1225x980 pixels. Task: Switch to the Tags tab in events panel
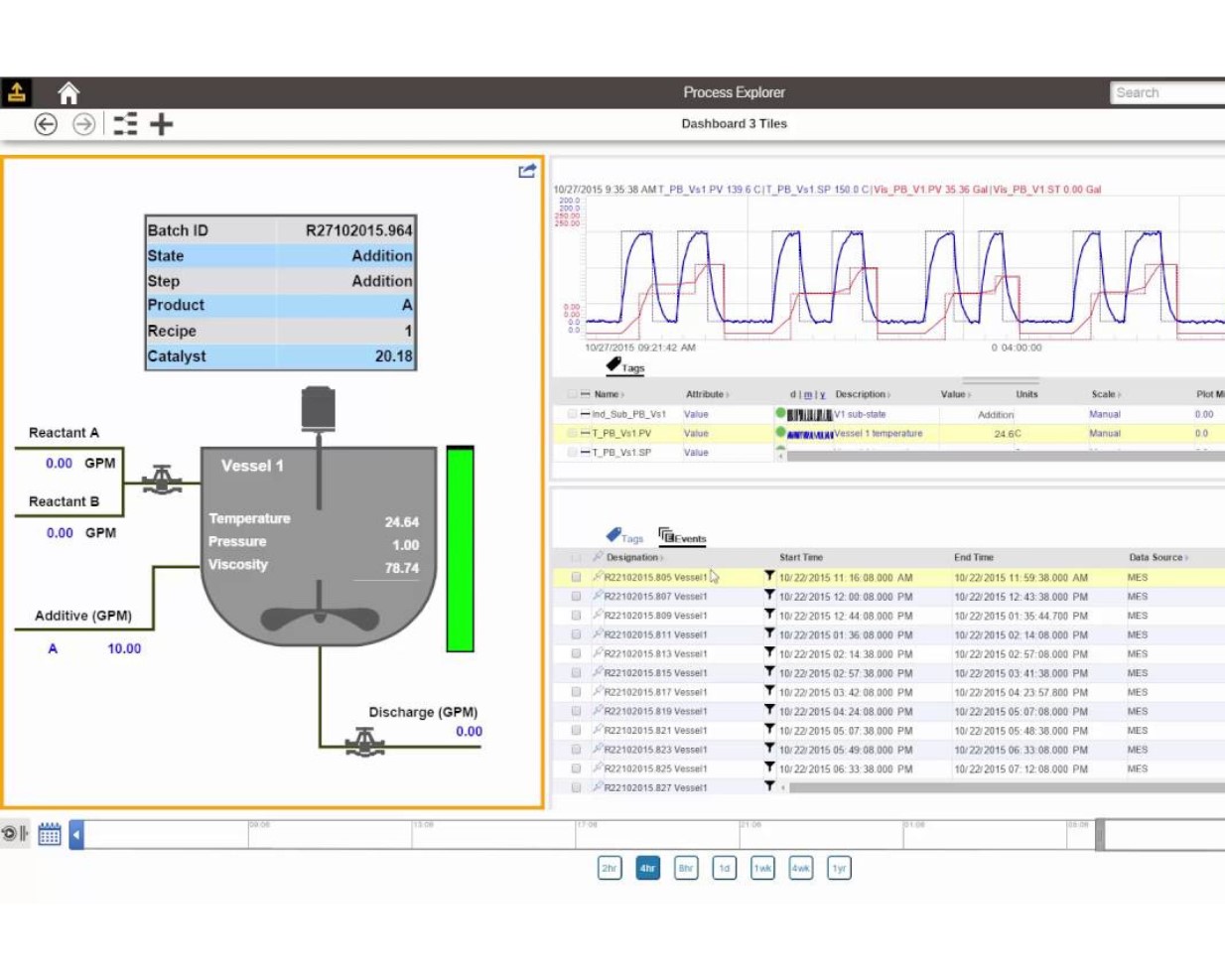pos(625,537)
